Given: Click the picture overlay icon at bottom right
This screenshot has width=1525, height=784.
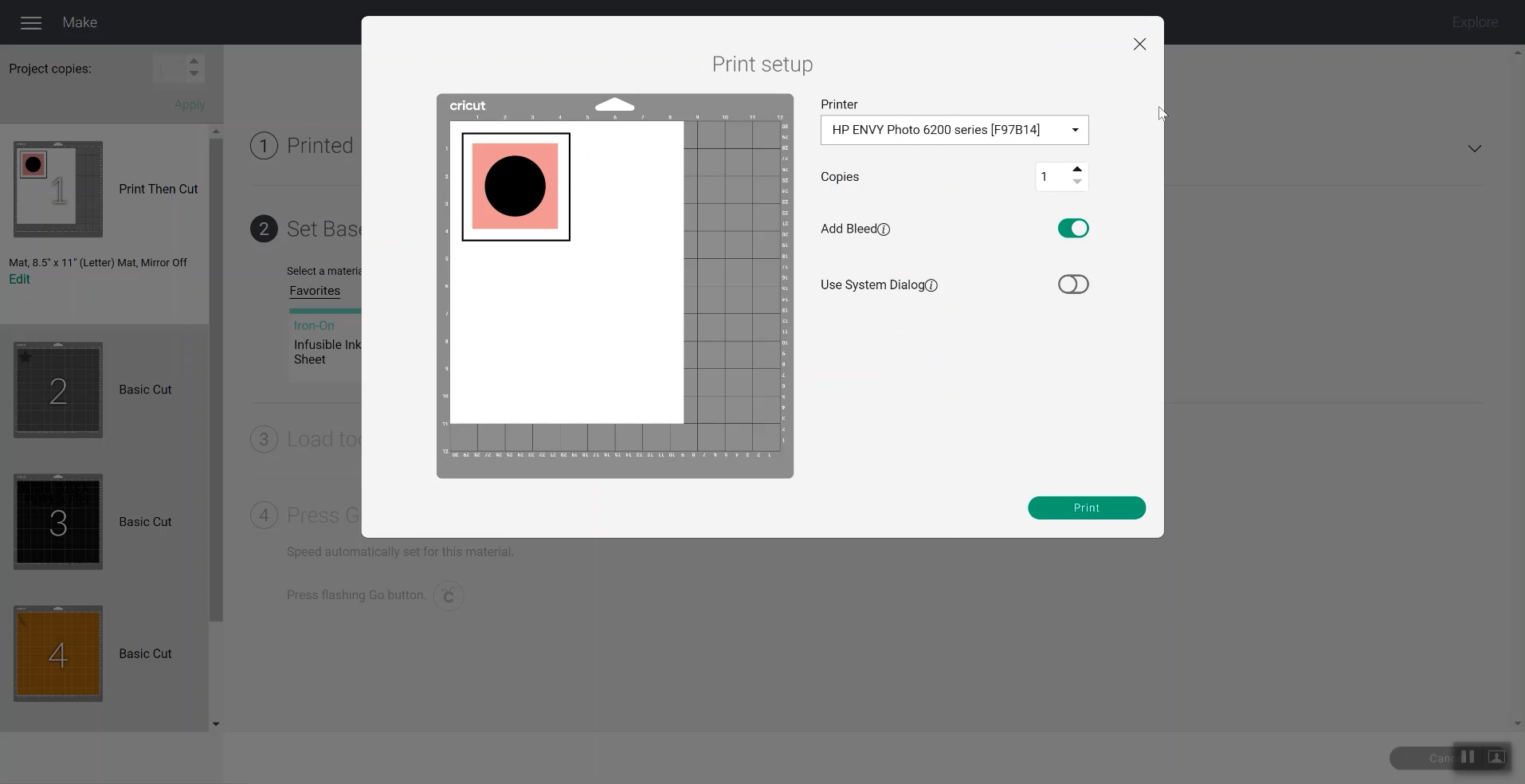Looking at the screenshot, I should pos(1496,757).
